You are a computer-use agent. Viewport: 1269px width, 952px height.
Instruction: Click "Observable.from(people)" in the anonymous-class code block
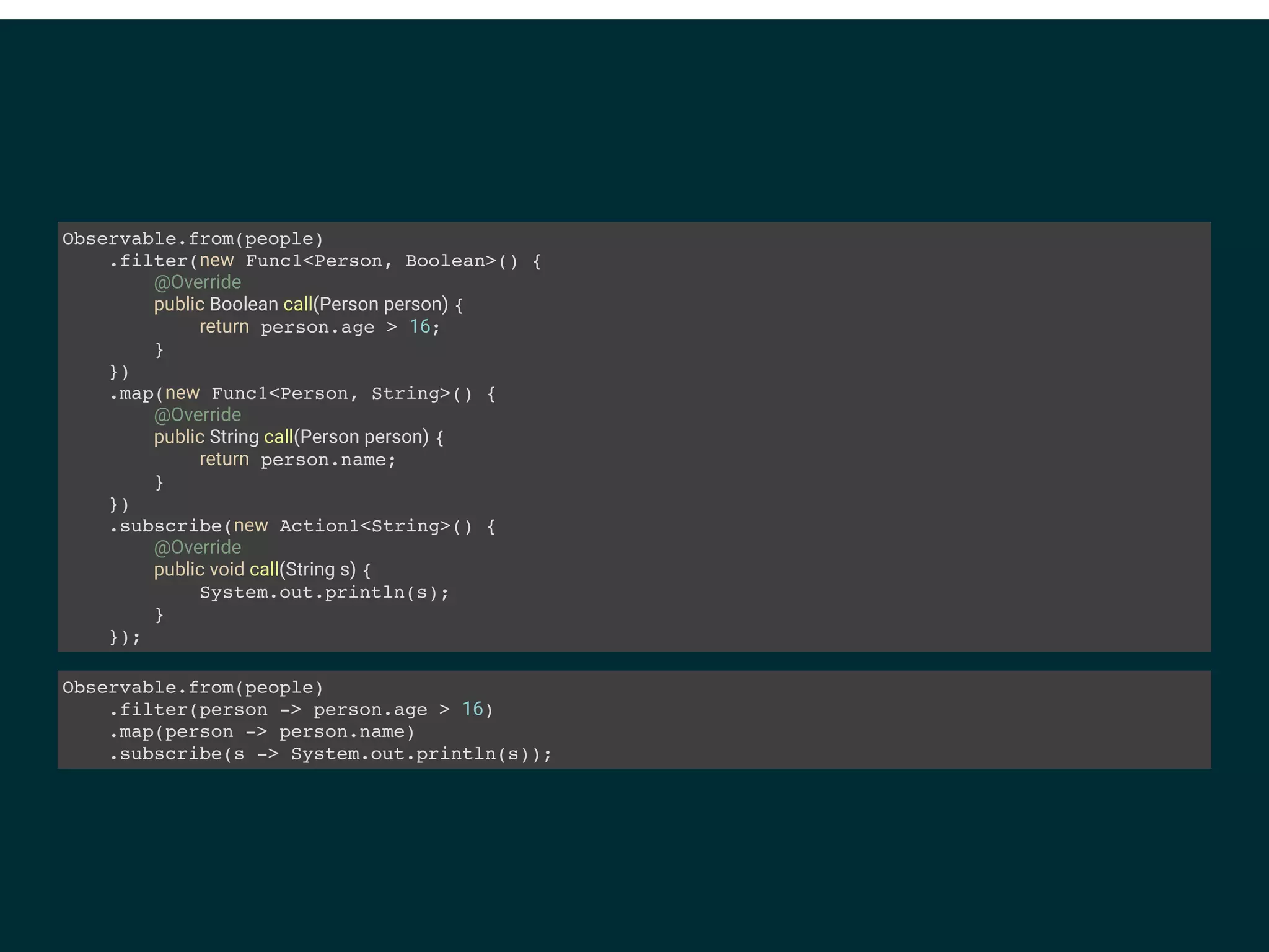[193, 238]
